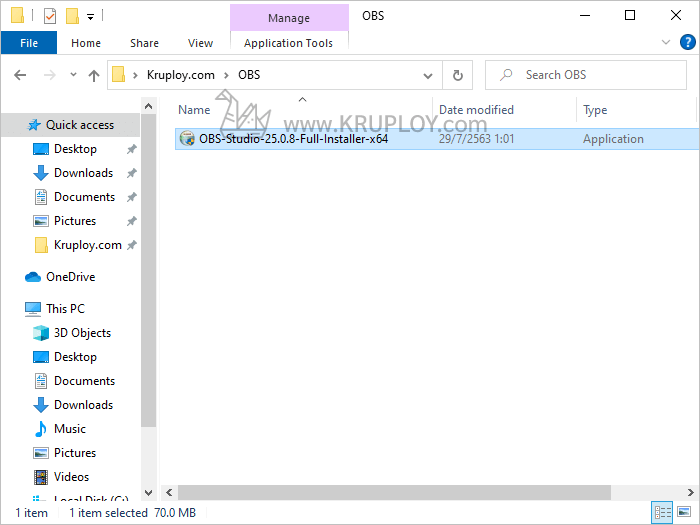
Task: Select OneDrive in the navigation pane
Action: [70, 277]
